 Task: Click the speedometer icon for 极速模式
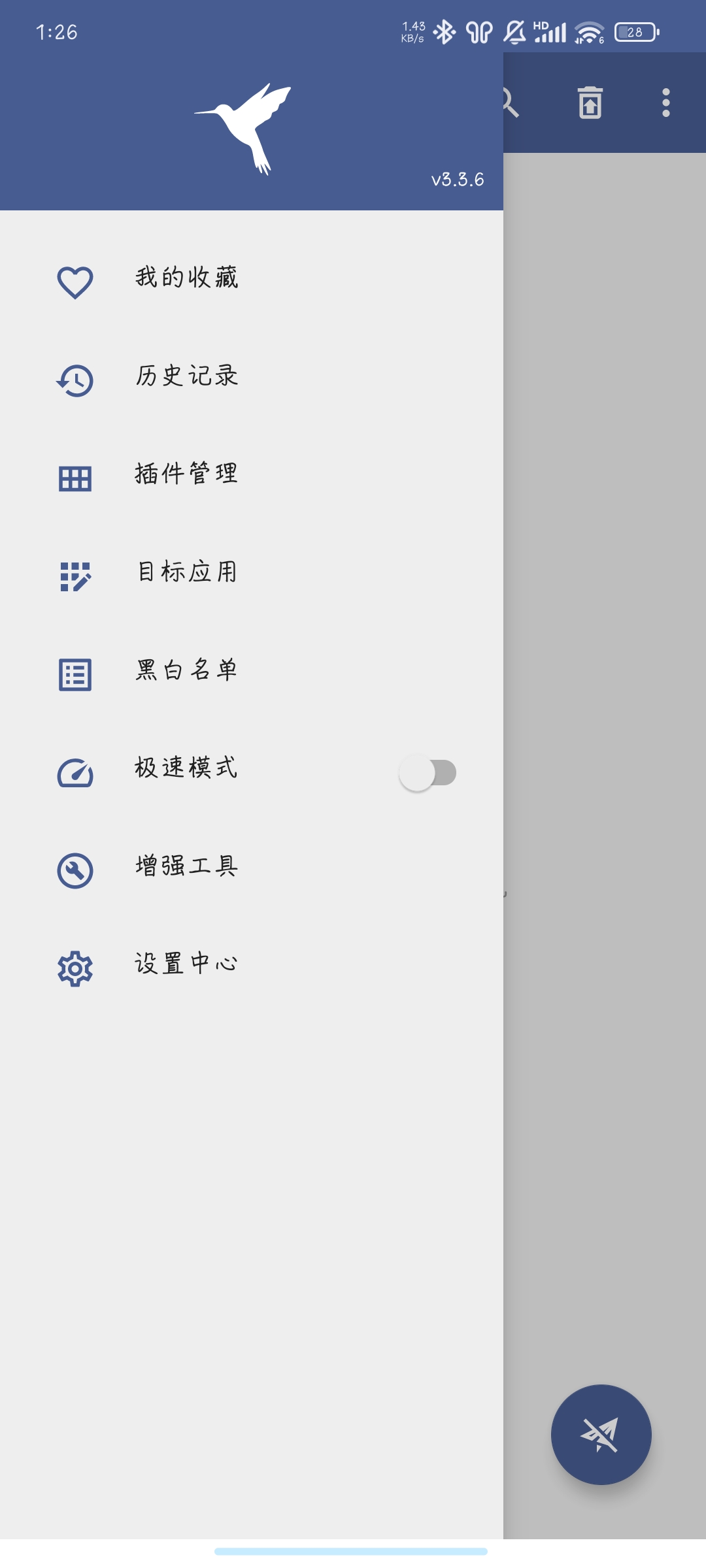75,773
